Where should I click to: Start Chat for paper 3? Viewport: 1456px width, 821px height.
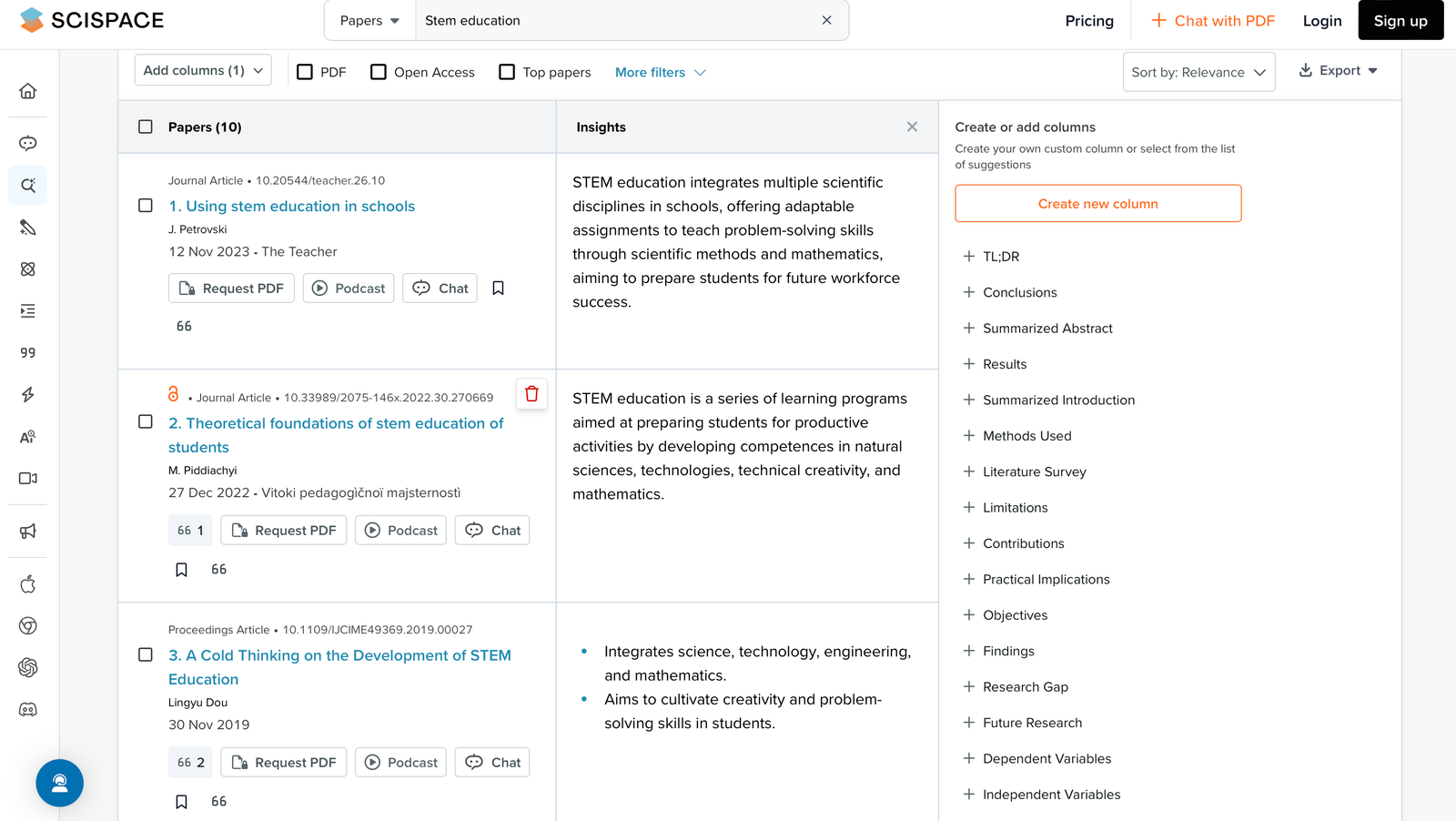tap(492, 763)
